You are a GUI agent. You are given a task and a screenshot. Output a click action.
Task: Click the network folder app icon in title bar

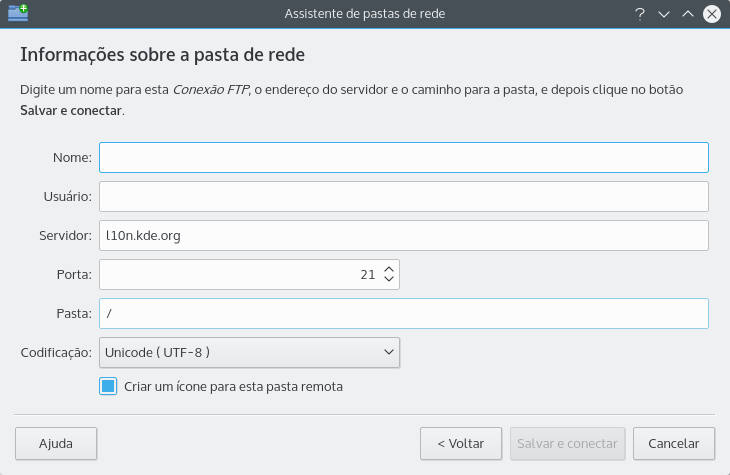pyautogui.click(x=18, y=14)
